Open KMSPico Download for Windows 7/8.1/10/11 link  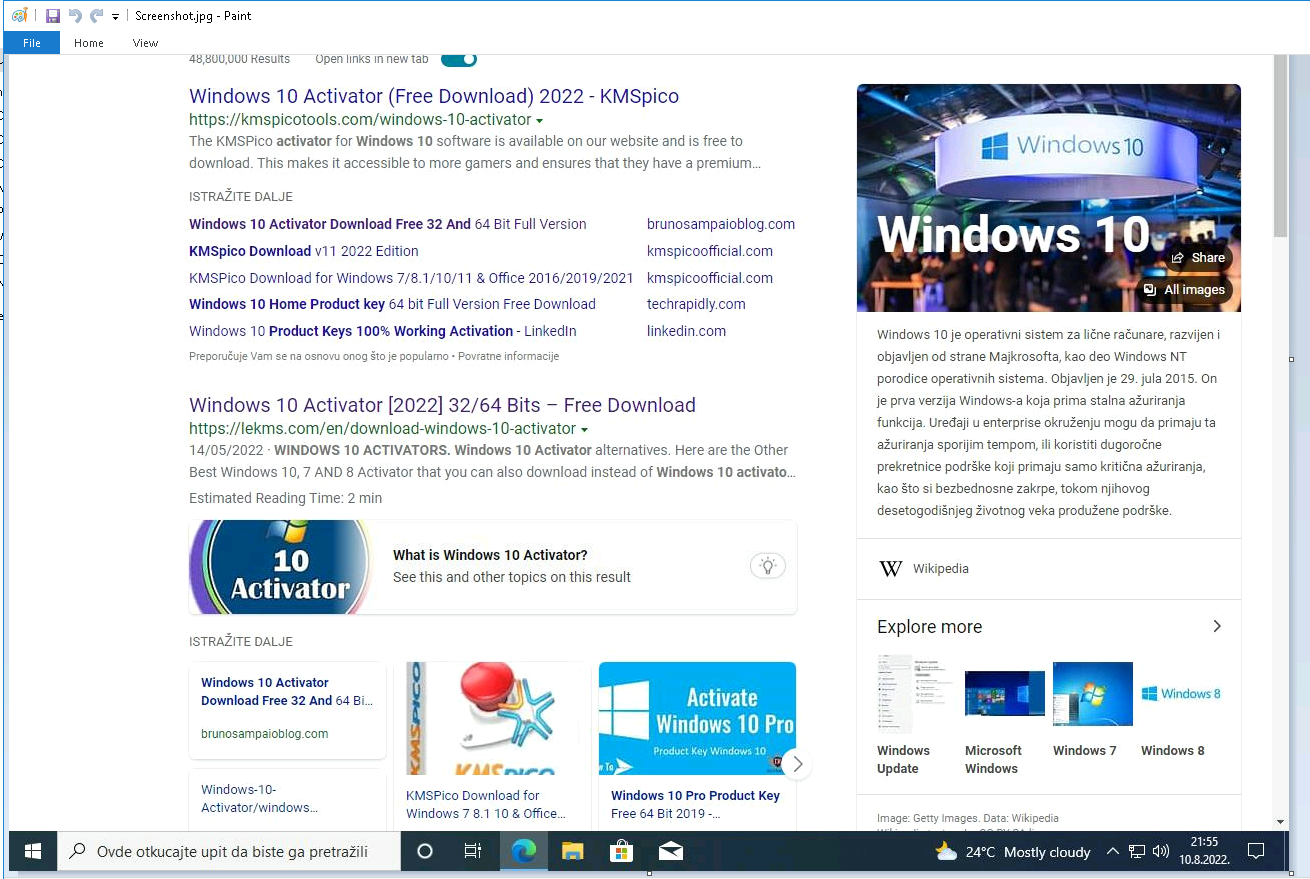(x=411, y=278)
